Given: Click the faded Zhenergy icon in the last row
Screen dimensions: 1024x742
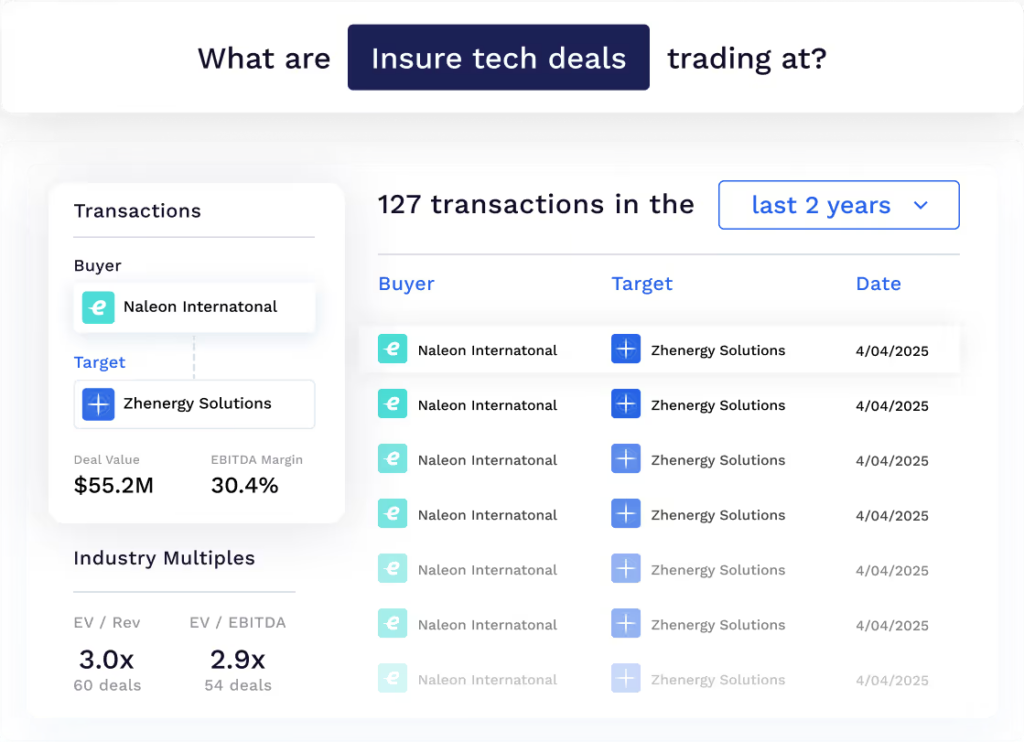Looking at the screenshot, I should pos(625,679).
